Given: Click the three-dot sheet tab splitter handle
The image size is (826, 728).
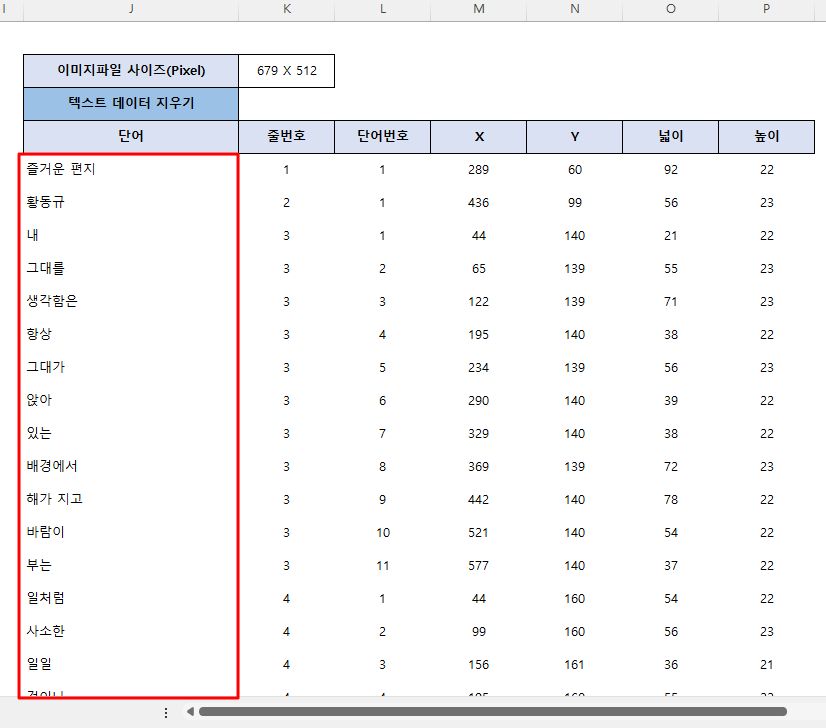Looking at the screenshot, I should pyautogui.click(x=166, y=713).
